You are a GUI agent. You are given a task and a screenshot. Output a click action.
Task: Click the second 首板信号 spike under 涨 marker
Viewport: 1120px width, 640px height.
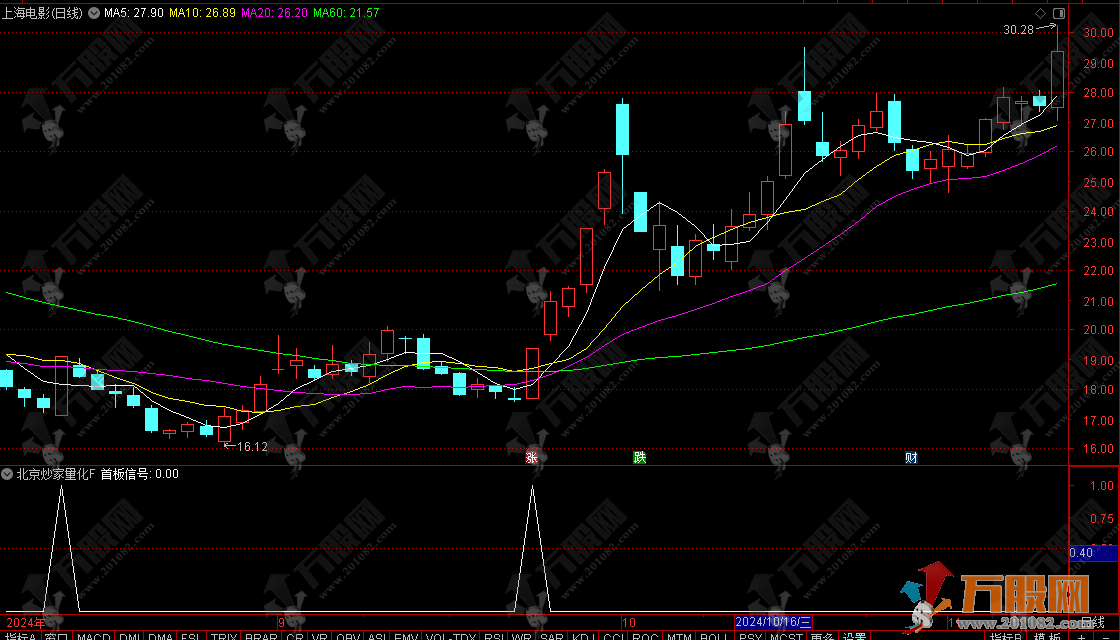[532, 549]
